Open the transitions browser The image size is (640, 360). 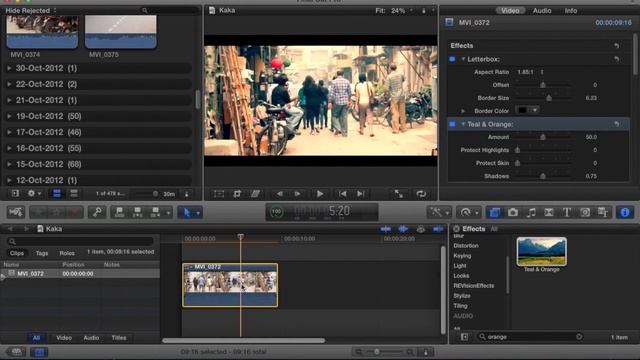(549, 212)
